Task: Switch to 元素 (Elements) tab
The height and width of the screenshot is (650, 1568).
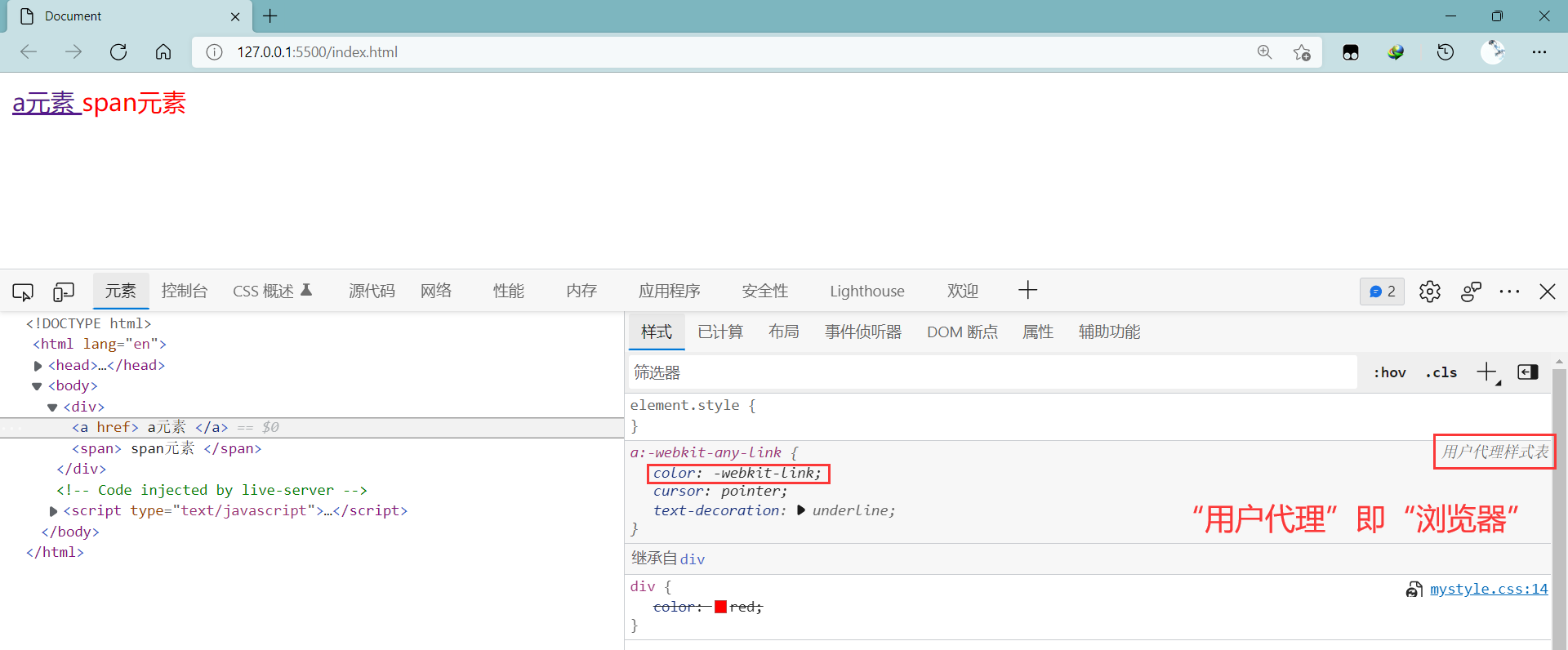Action: 121,291
